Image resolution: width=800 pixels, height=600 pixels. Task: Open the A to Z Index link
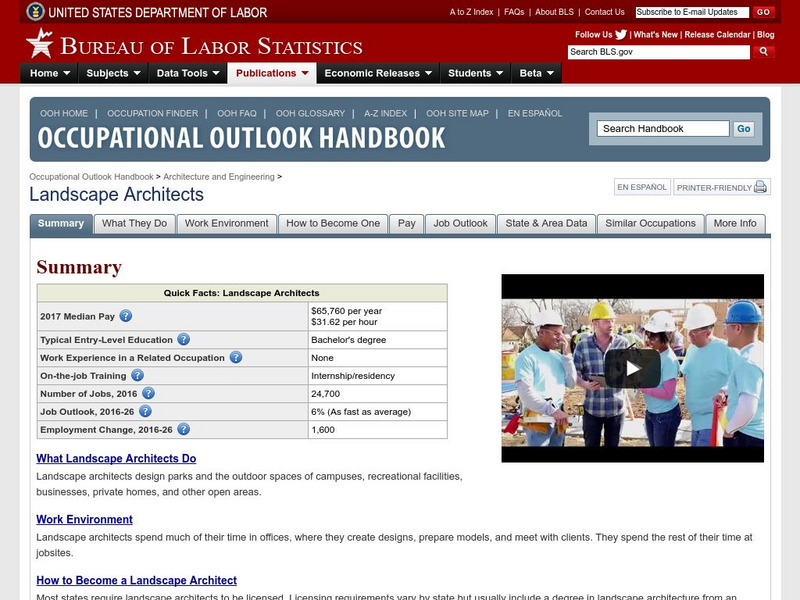471,12
